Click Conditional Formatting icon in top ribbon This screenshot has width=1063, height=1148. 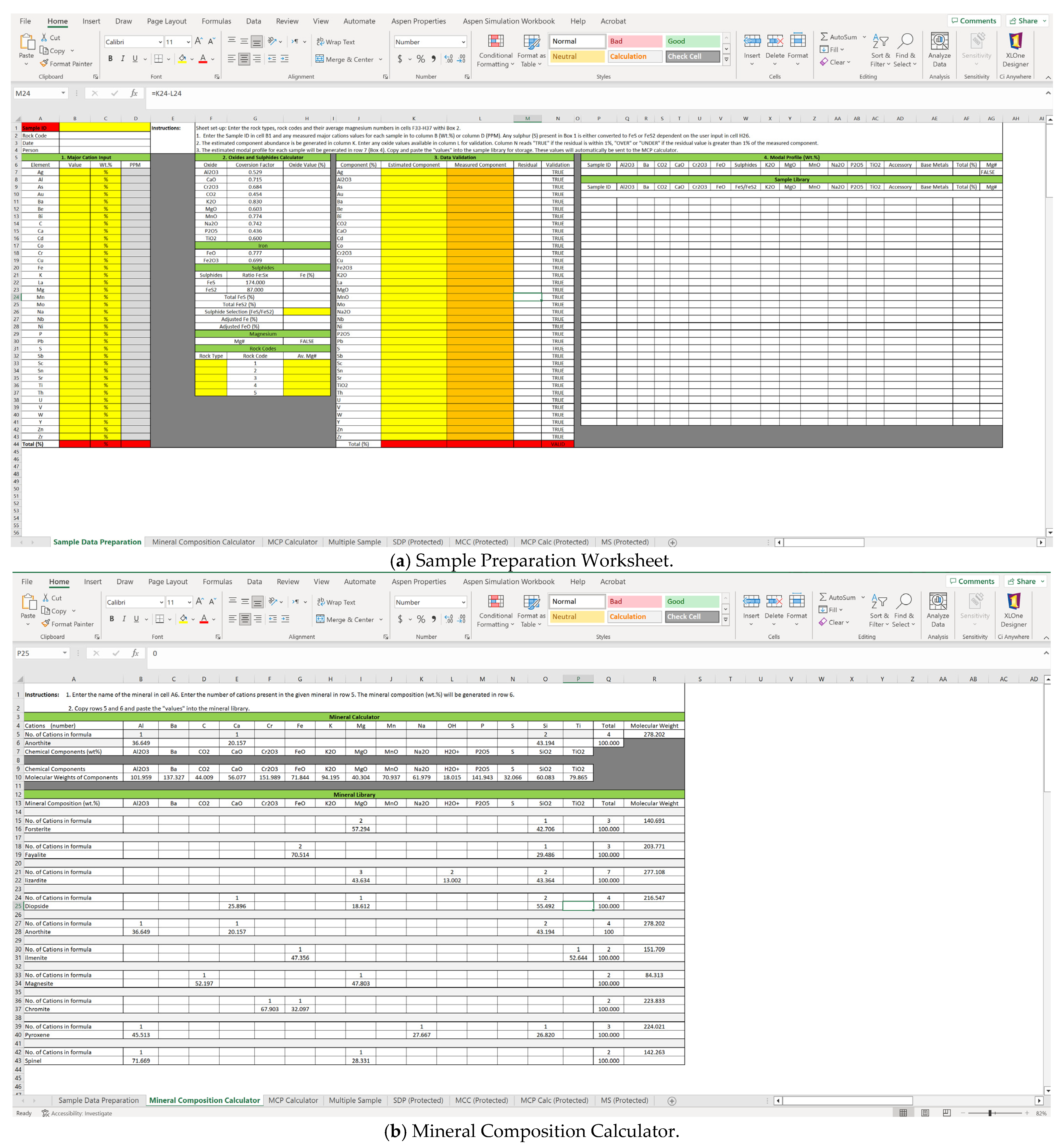[x=495, y=41]
